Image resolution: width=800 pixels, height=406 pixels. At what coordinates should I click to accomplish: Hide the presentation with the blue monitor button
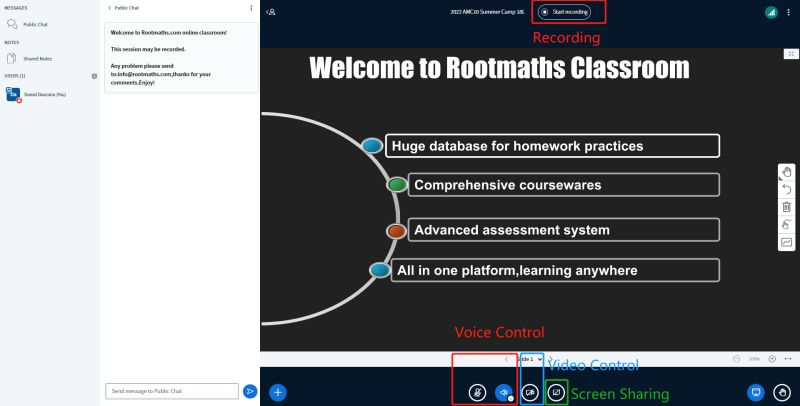pyautogui.click(x=756, y=392)
